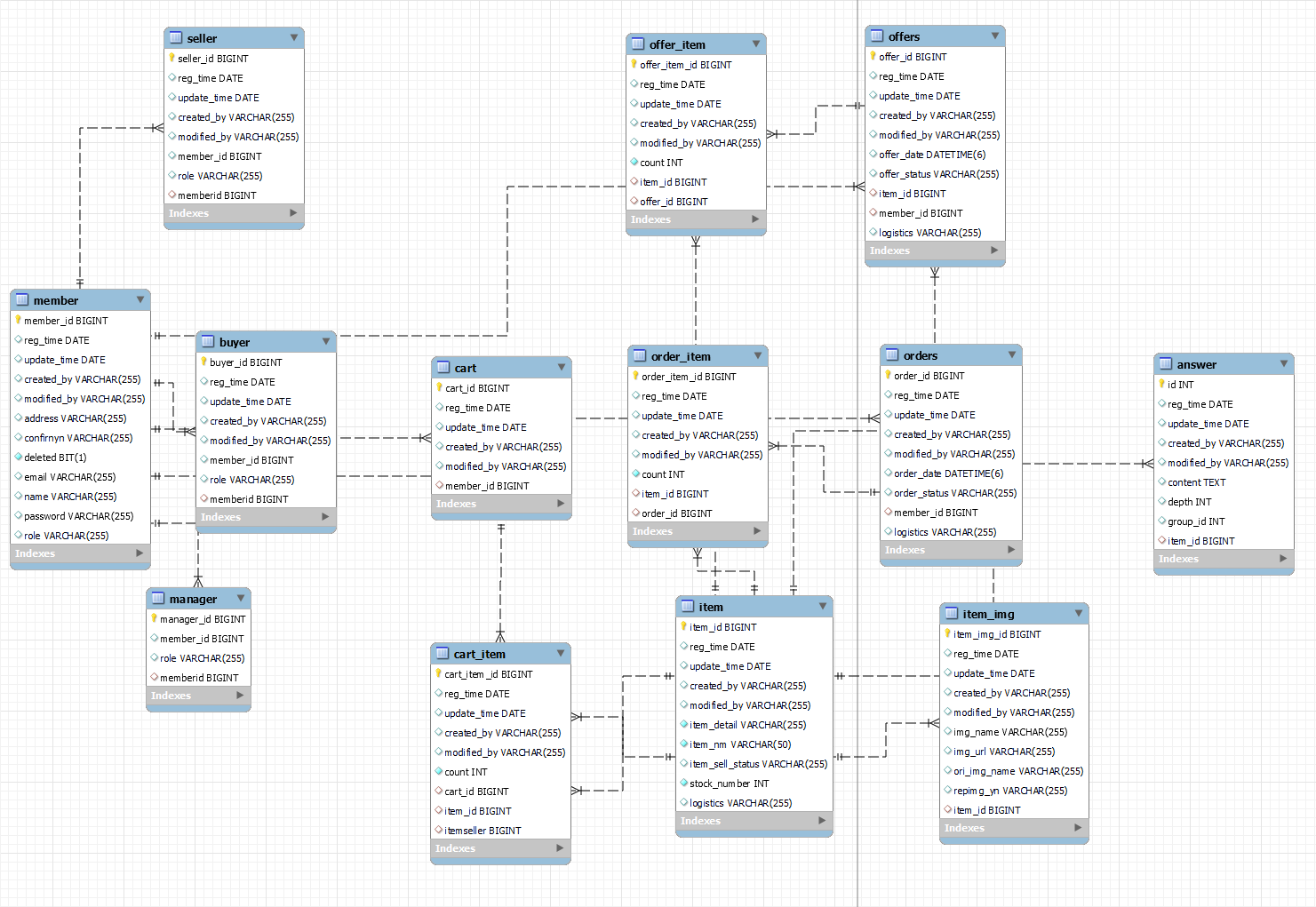Viewport: 1316px width, 907px height.
Task: Expand Indexes section of item table
Action: 822,821
